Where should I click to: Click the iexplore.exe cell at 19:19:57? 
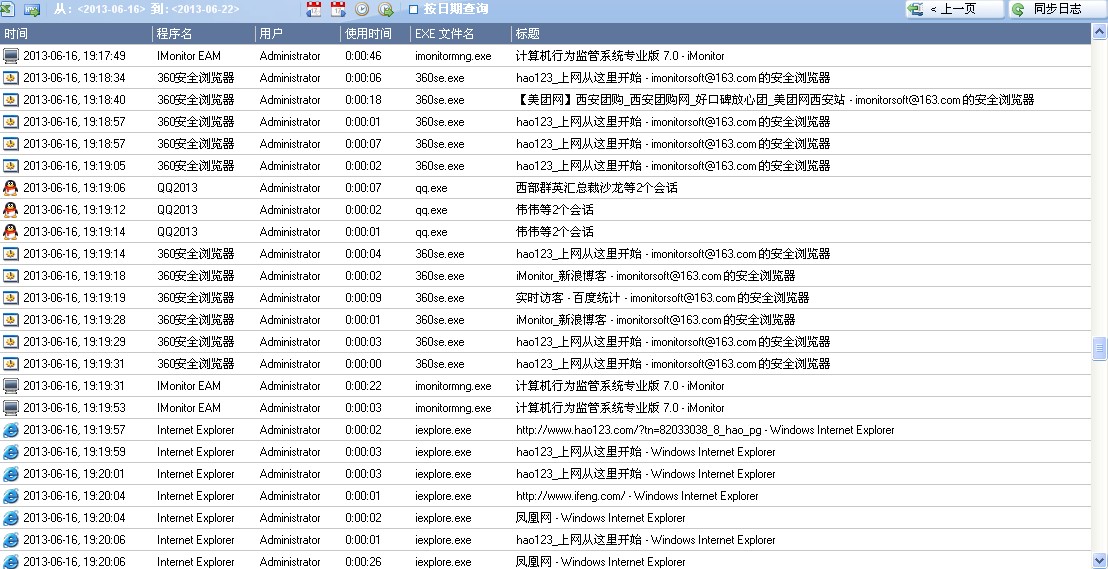click(x=443, y=430)
